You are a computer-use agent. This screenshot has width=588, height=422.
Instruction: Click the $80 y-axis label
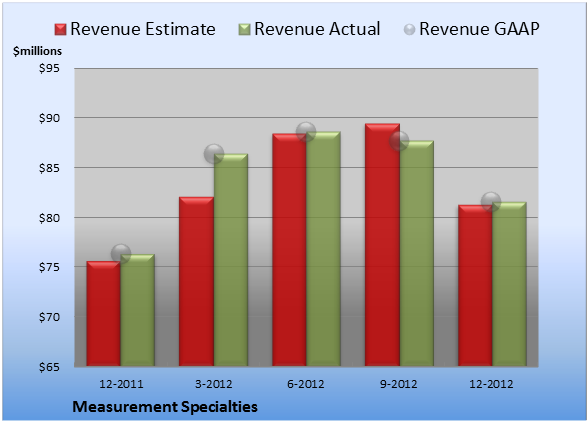click(49, 218)
